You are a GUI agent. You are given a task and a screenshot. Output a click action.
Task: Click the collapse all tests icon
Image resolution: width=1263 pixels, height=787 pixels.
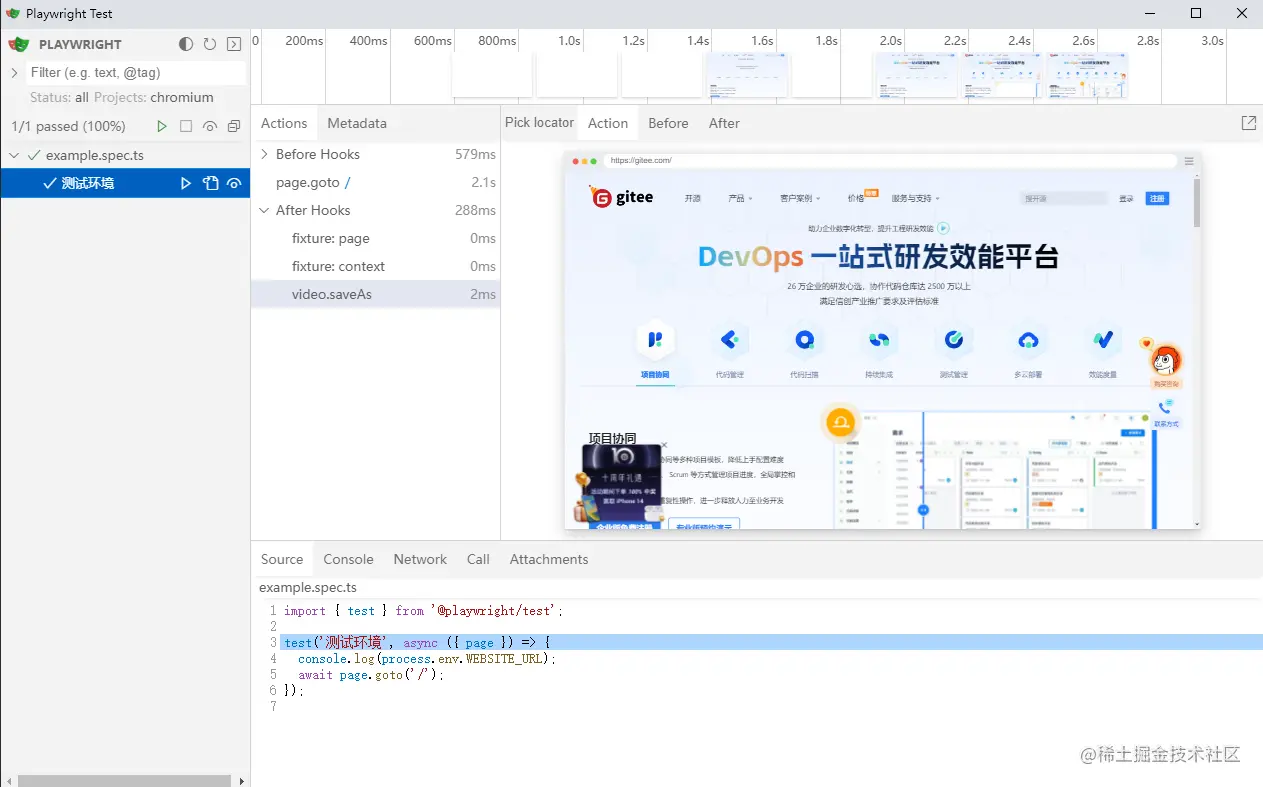coord(234,126)
